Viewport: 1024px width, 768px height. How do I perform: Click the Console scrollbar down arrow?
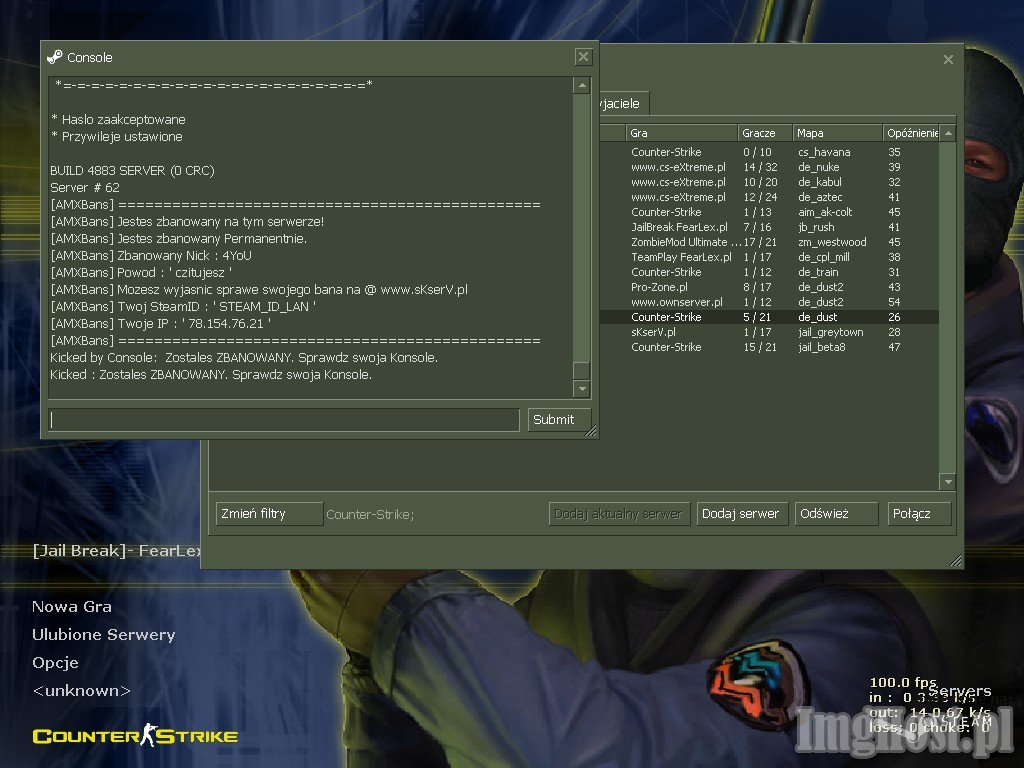coord(581,389)
